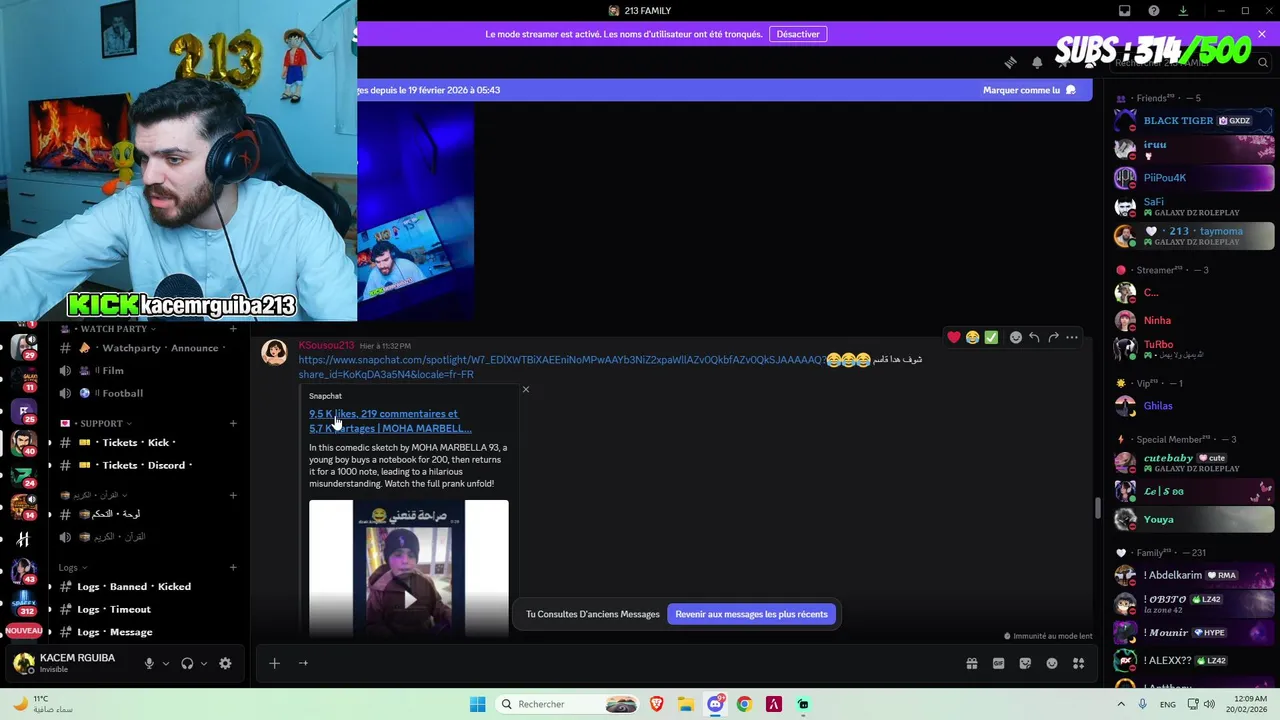Open the server with badge 312
1280x720 pixels.
tap(23, 603)
